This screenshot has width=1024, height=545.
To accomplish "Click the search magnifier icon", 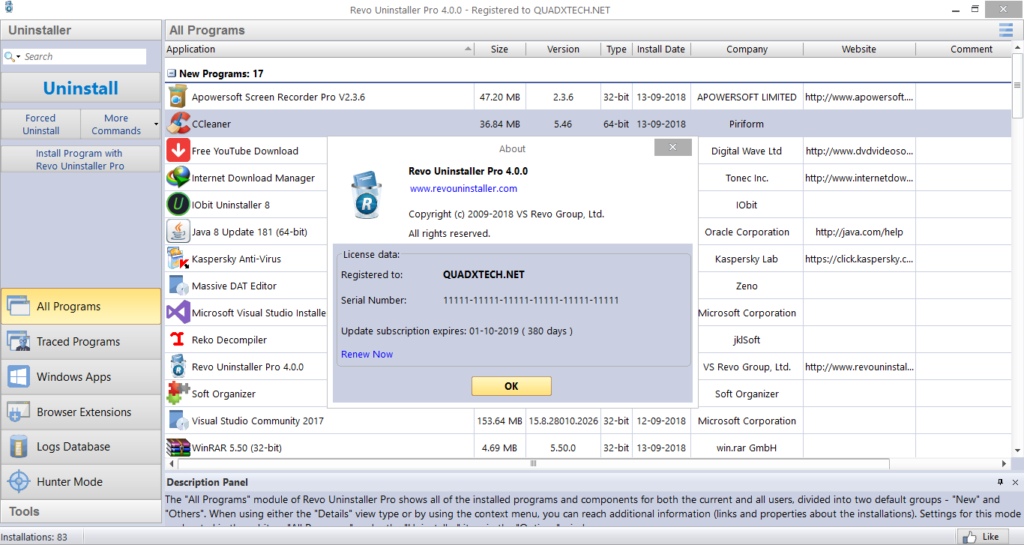I will click(8, 57).
